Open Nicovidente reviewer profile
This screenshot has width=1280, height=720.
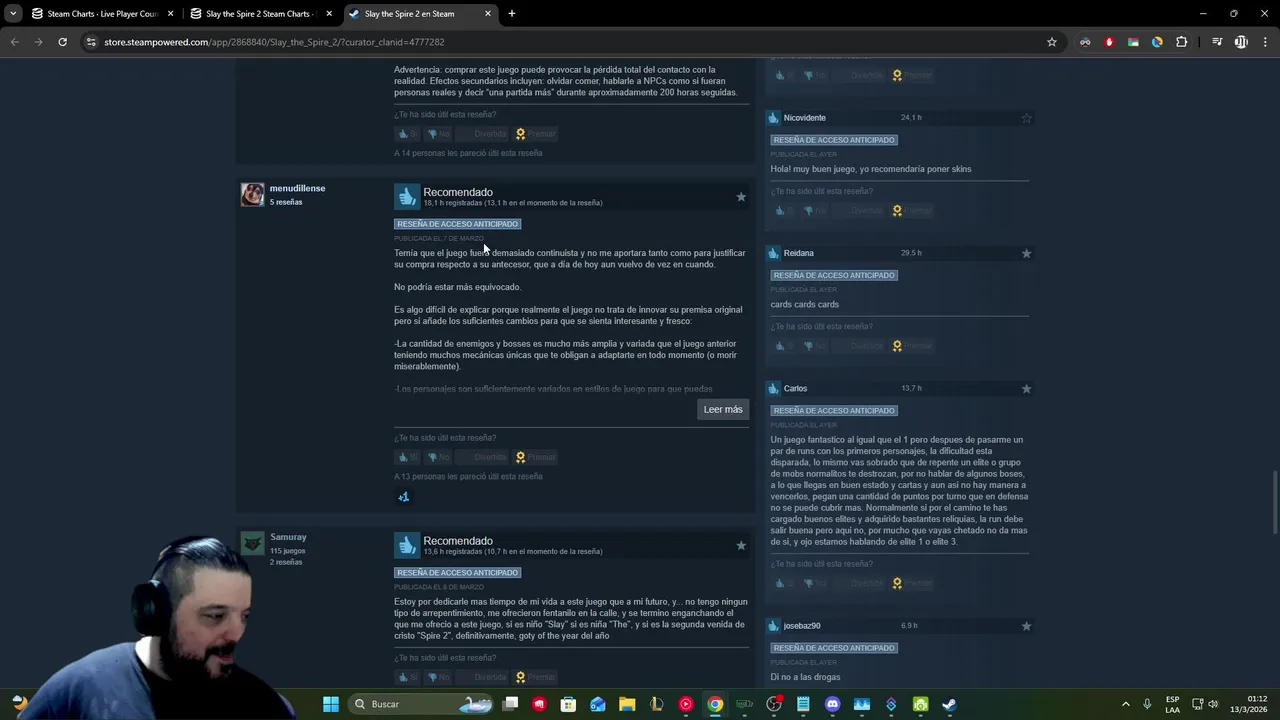click(804, 118)
